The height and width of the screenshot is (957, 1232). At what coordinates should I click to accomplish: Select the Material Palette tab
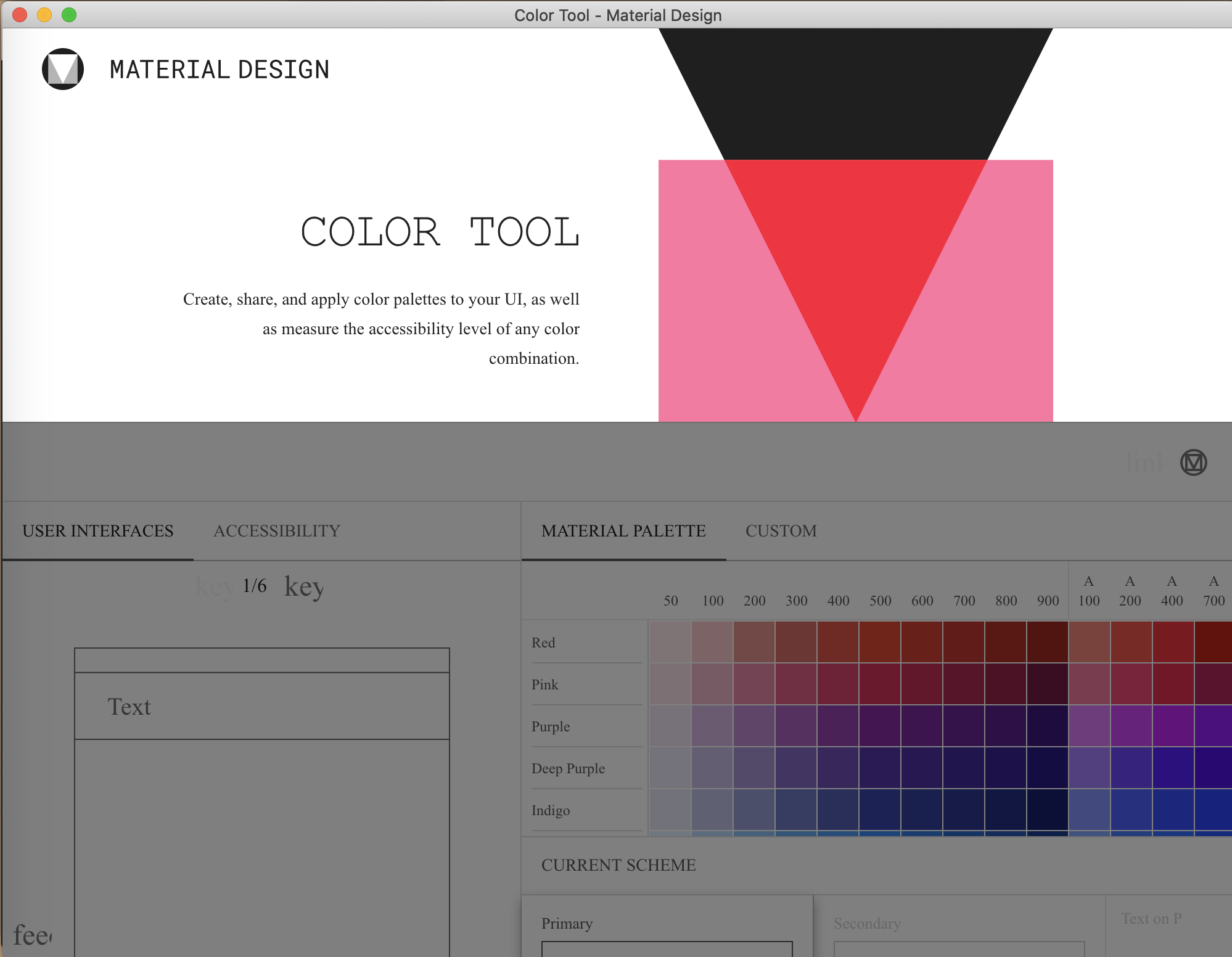pos(623,531)
